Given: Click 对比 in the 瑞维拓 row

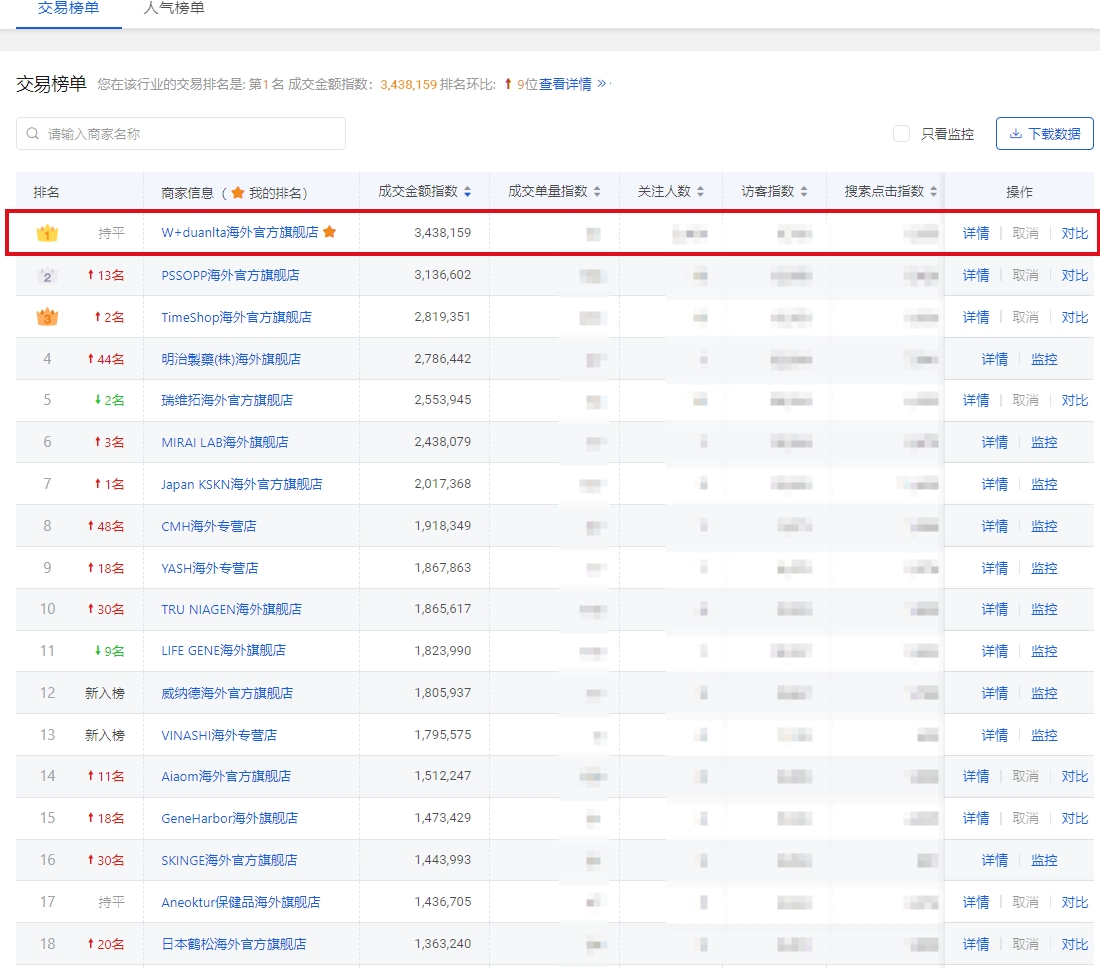Looking at the screenshot, I should [1075, 400].
